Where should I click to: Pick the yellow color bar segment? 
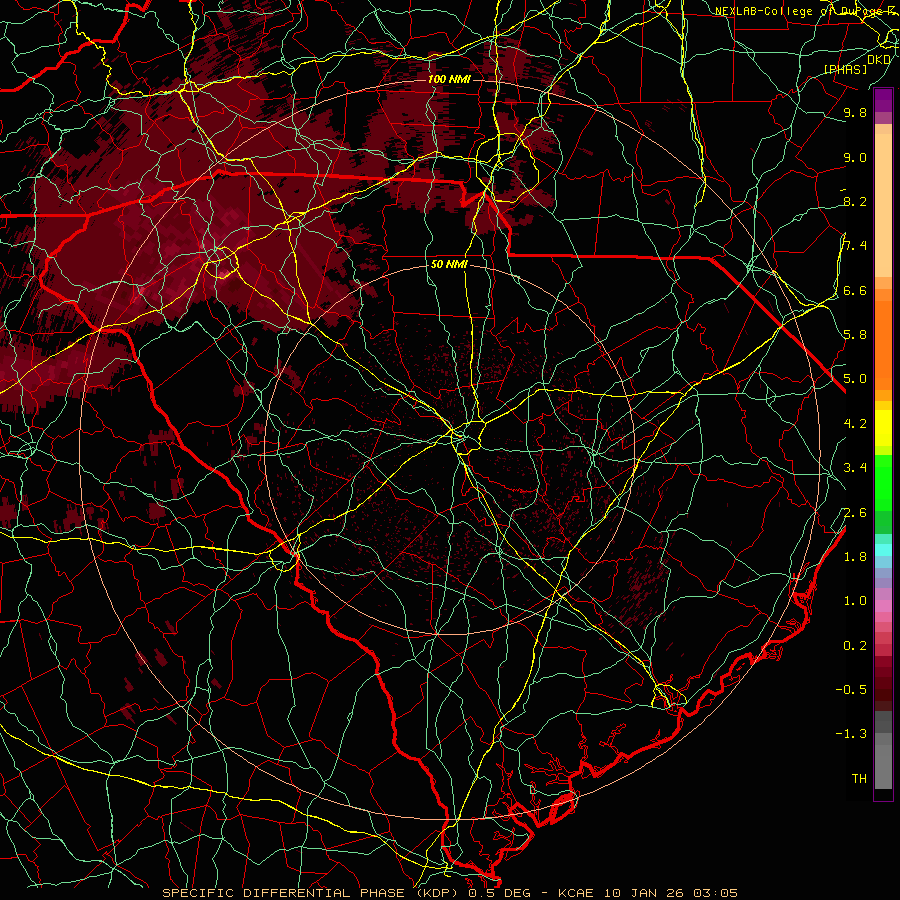(883, 428)
